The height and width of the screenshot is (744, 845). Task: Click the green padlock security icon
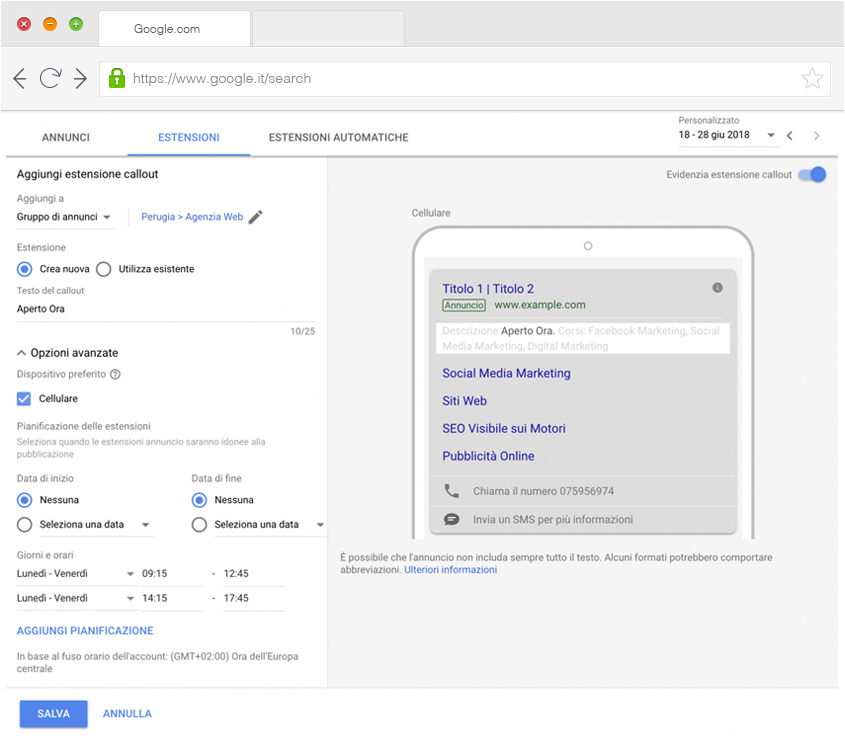click(x=116, y=78)
